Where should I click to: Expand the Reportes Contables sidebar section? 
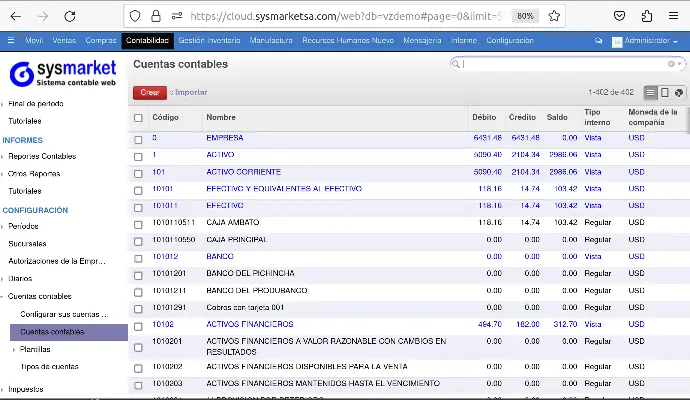point(41,156)
